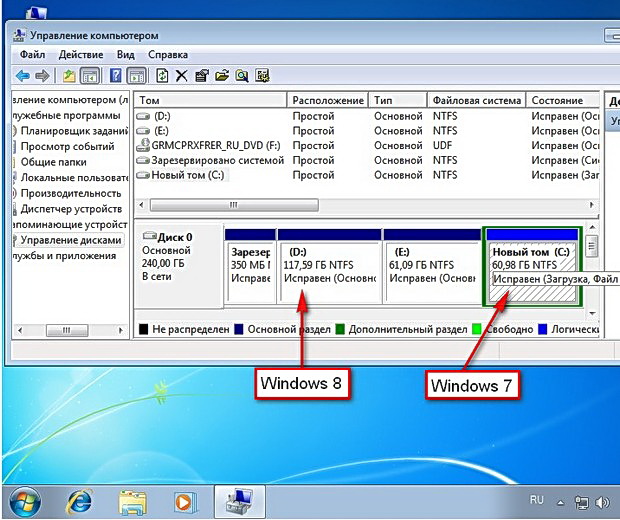Toggle the action pane toolbar button
Screen dimensions: 620x520
coord(137,76)
